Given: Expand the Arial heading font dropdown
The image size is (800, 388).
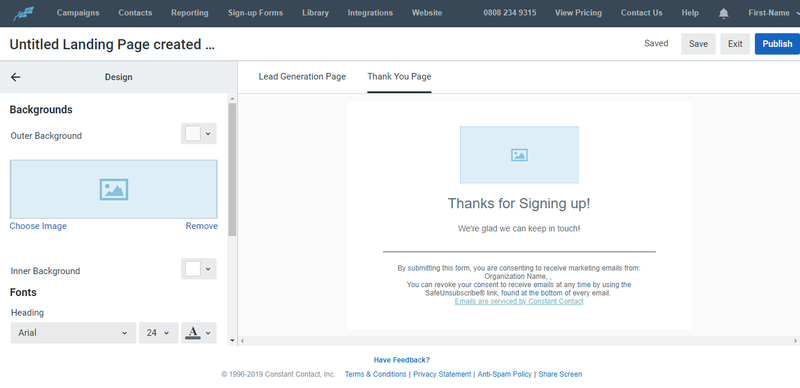Looking at the screenshot, I should tap(73, 333).
